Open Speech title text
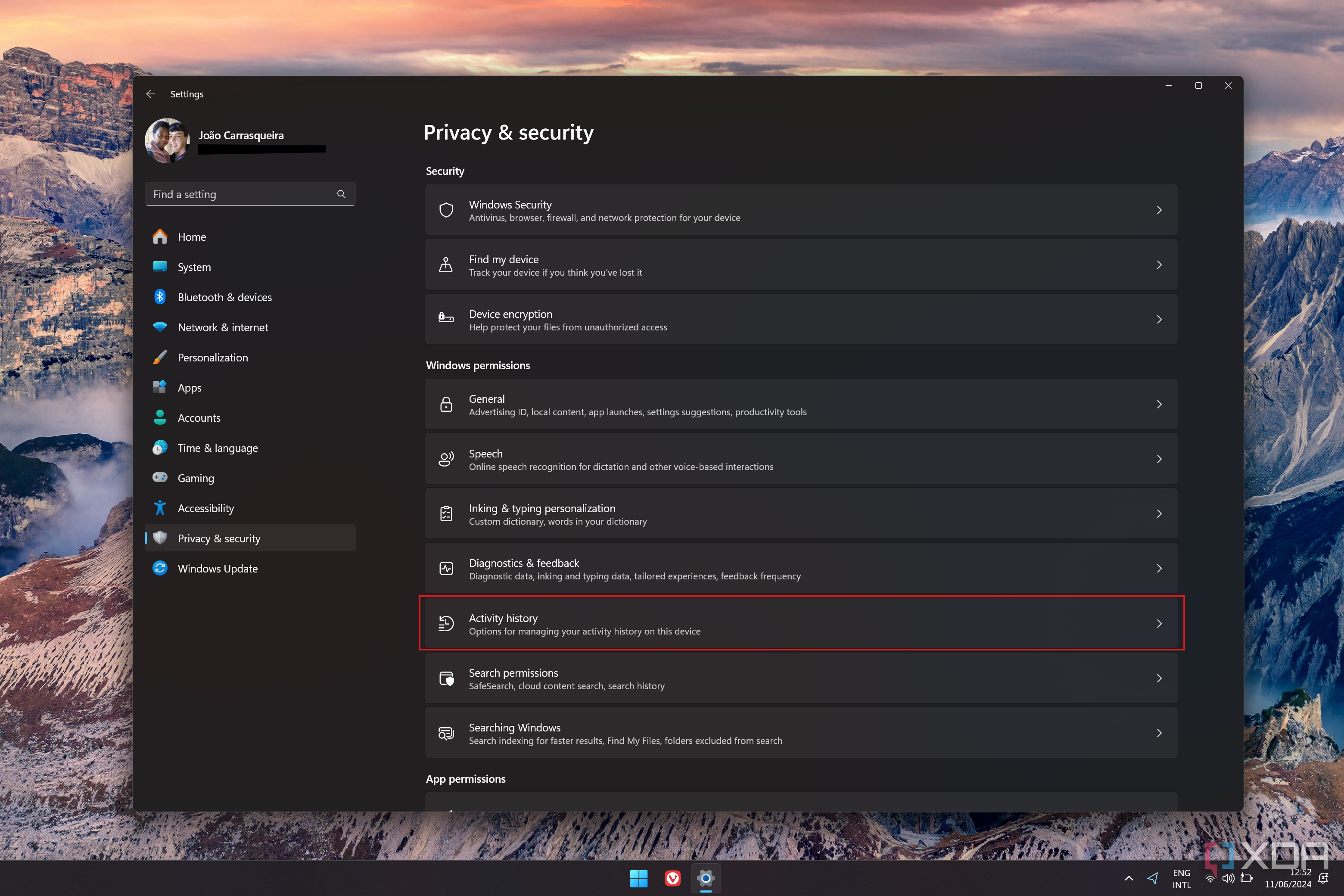This screenshot has width=1344, height=896. coord(486,453)
